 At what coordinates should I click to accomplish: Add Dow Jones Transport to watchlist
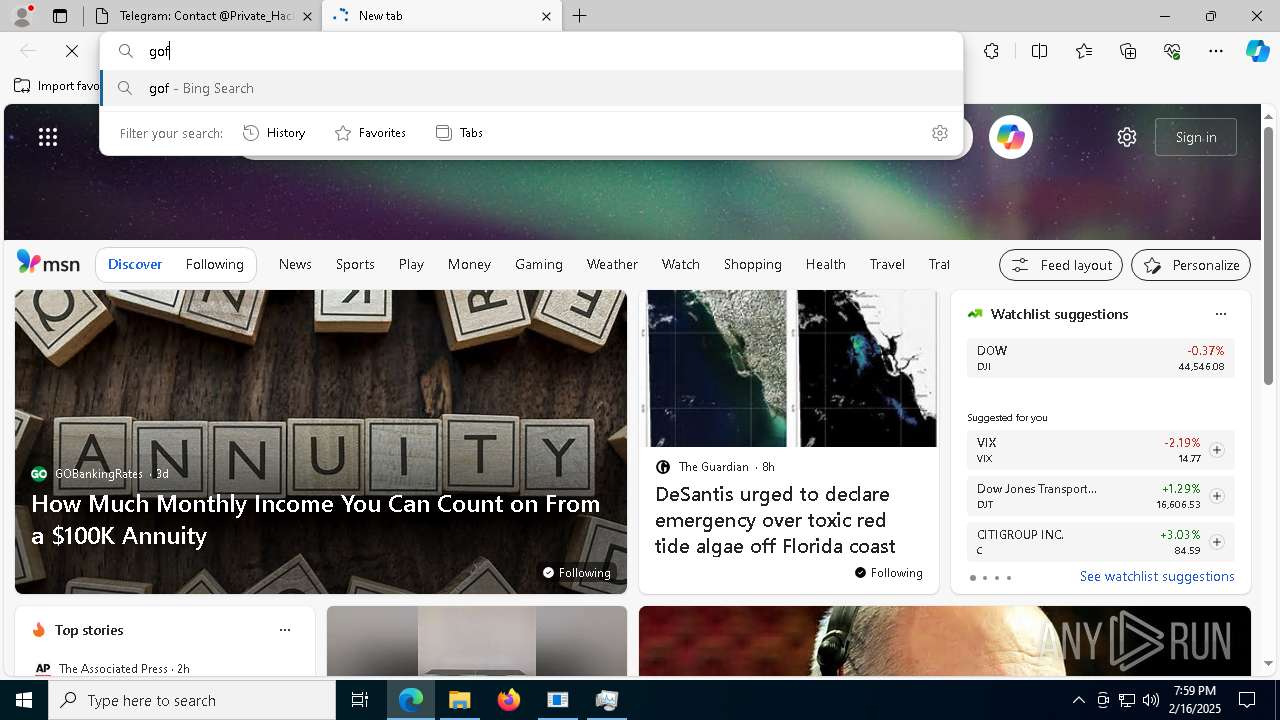click(x=1216, y=496)
